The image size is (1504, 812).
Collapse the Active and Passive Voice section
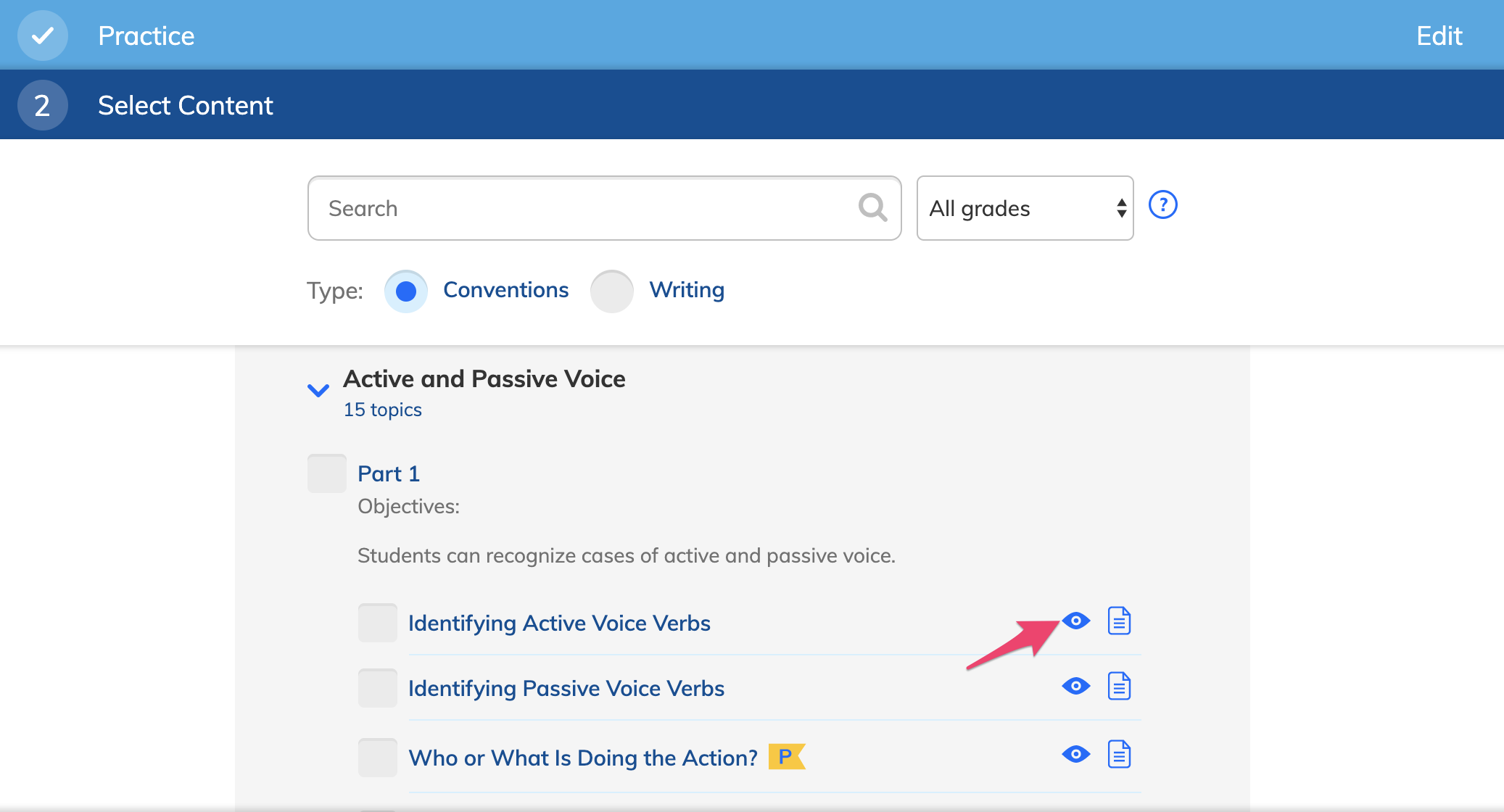pyautogui.click(x=318, y=391)
